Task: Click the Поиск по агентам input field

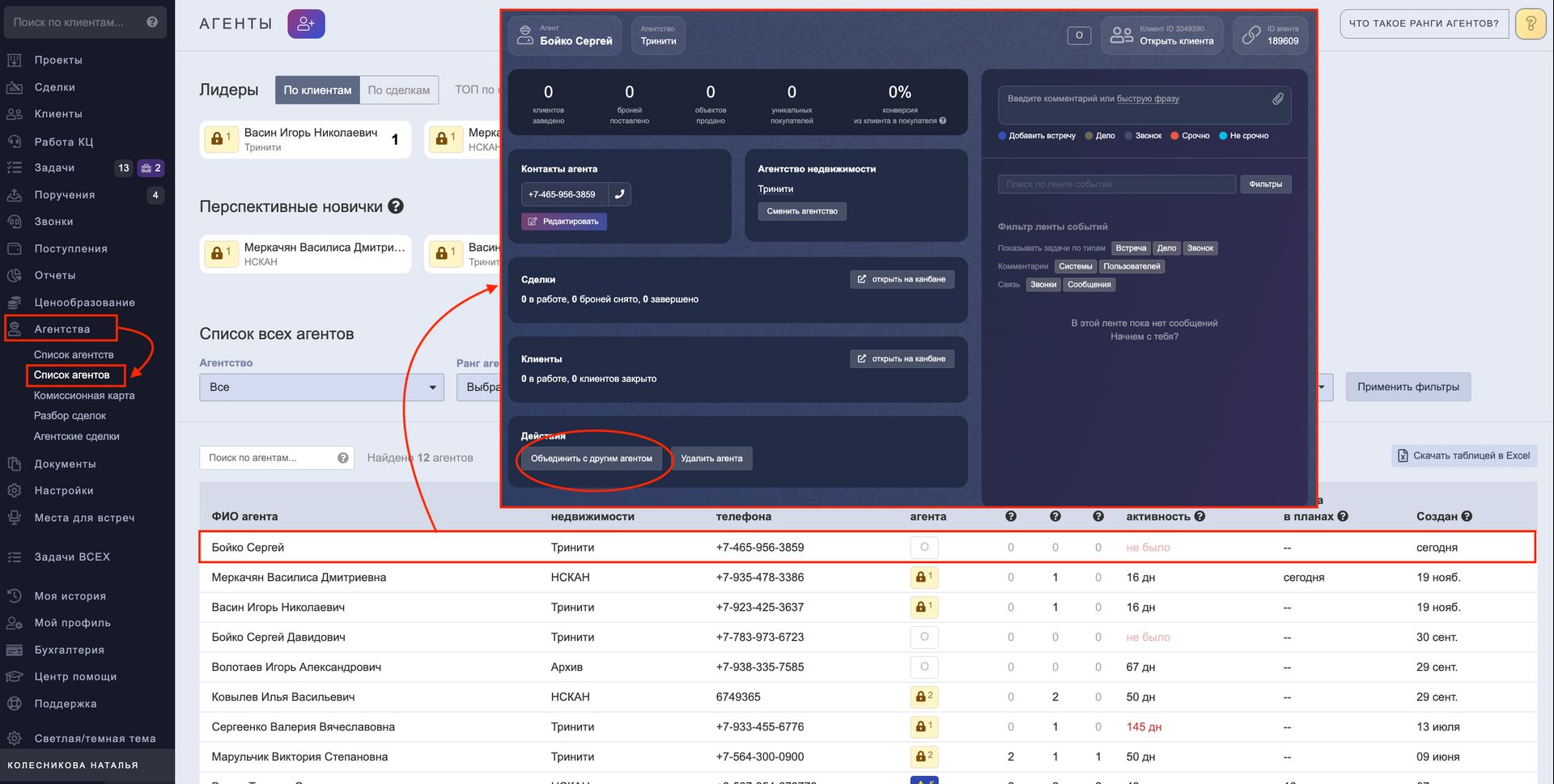Action: [x=267, y=458]
